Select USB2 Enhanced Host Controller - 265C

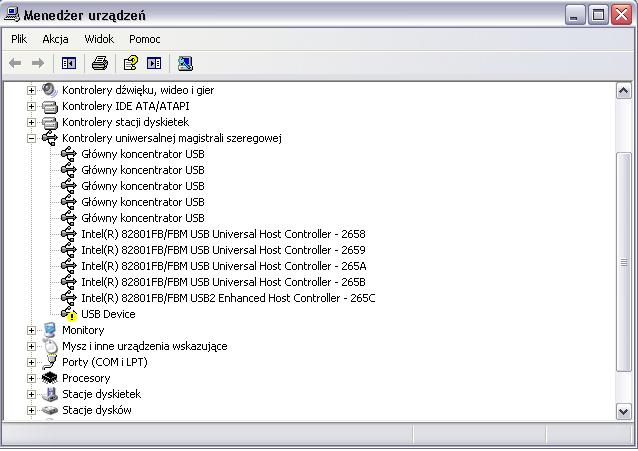pos(228,298)
